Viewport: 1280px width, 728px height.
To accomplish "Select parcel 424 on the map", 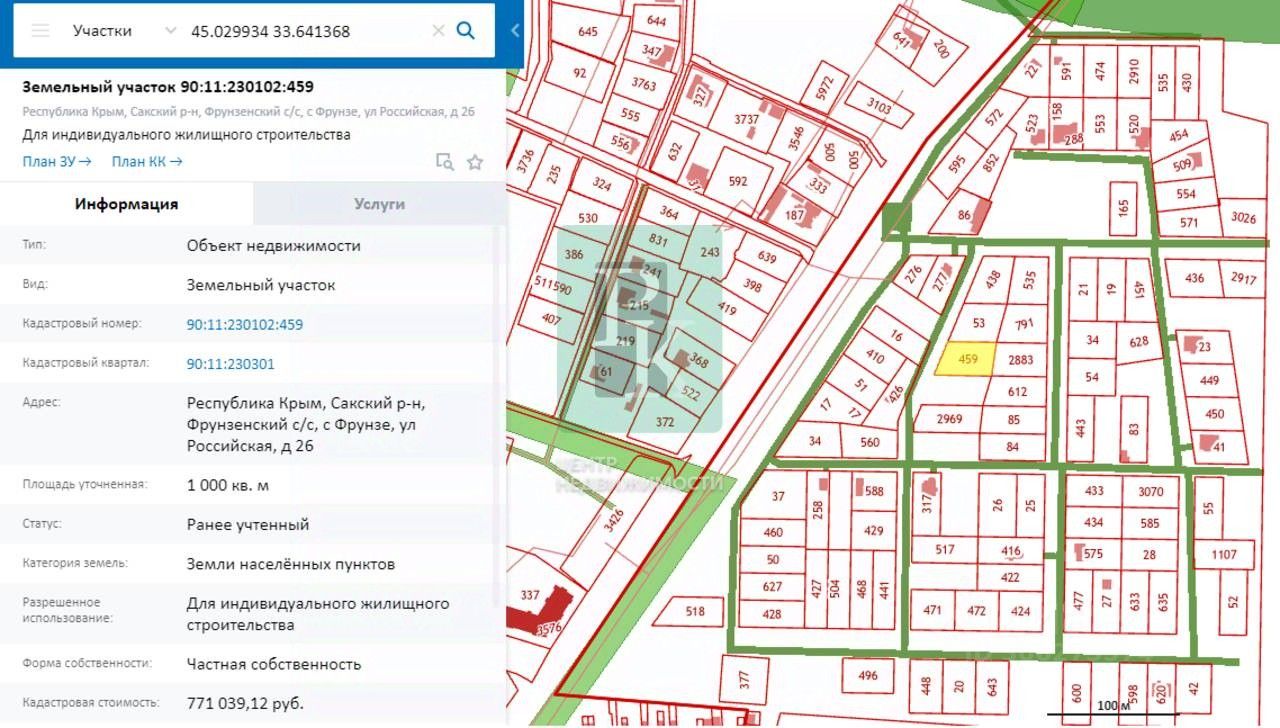I will (x=1020, y=611).
